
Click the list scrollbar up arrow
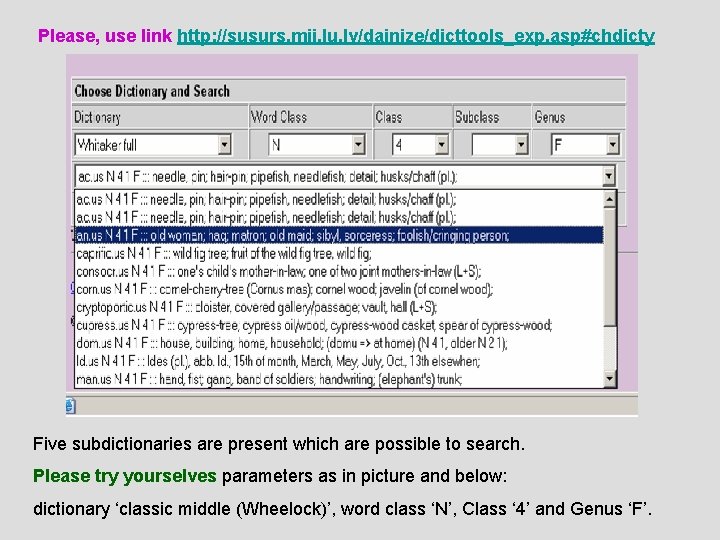click(x=609, y=199)
